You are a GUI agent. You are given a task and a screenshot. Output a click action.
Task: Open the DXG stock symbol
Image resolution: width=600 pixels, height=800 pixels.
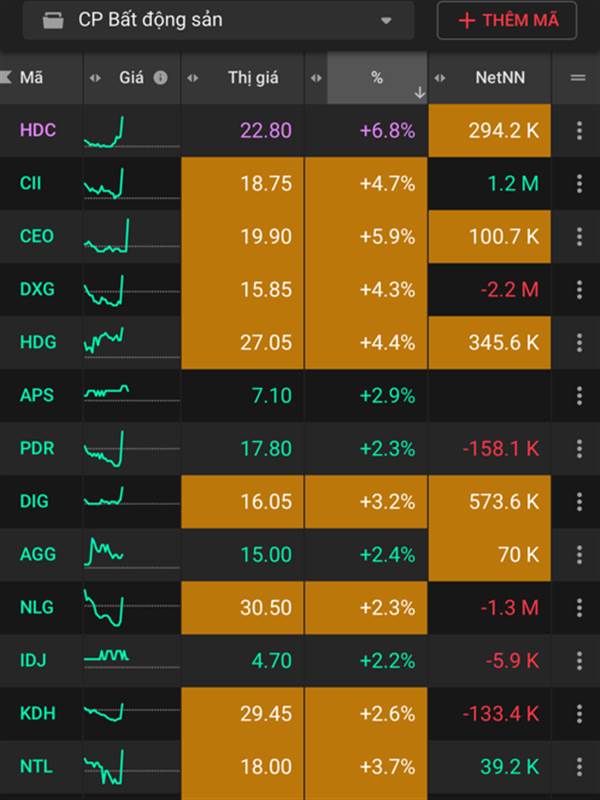click(37, 290)
